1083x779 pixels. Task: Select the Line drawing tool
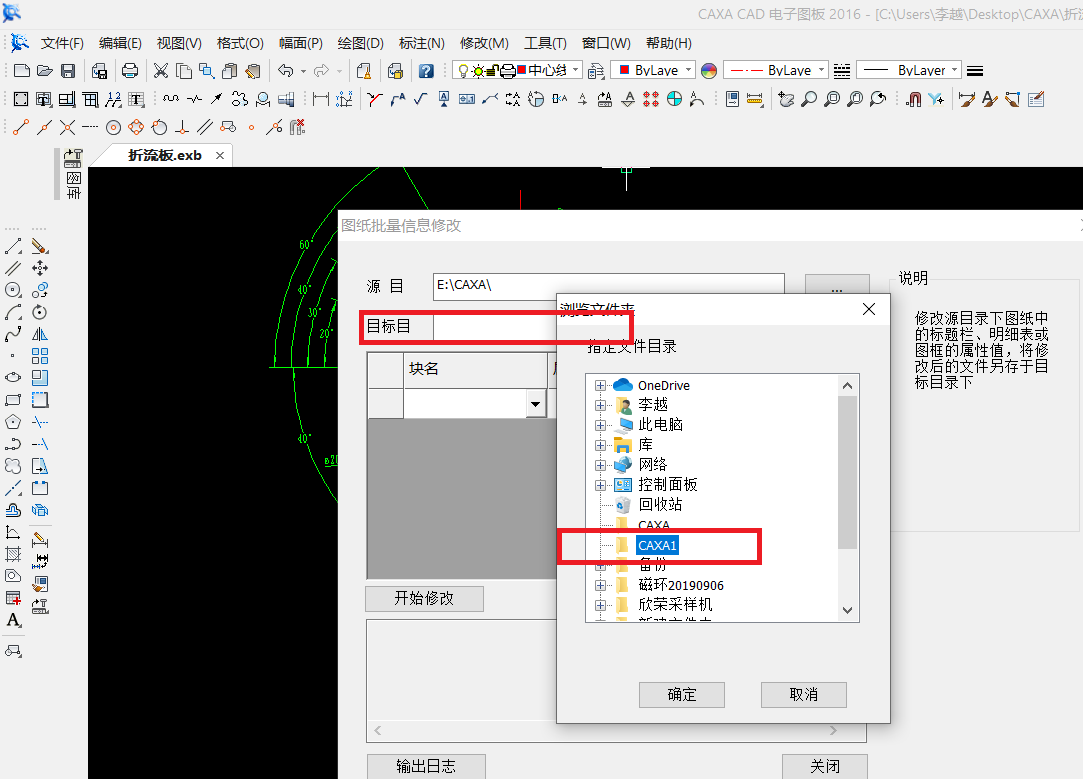(x=13, y=244)
